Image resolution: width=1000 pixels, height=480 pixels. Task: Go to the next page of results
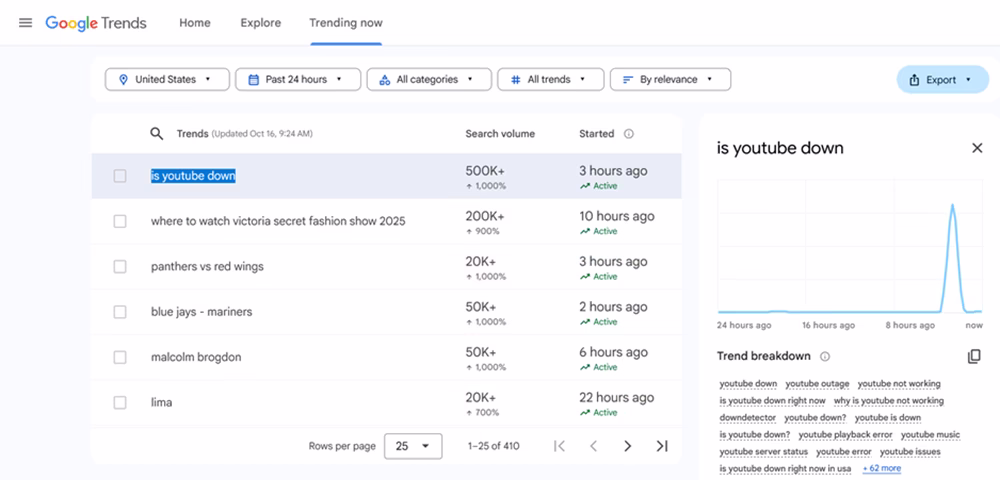point(627,446)
